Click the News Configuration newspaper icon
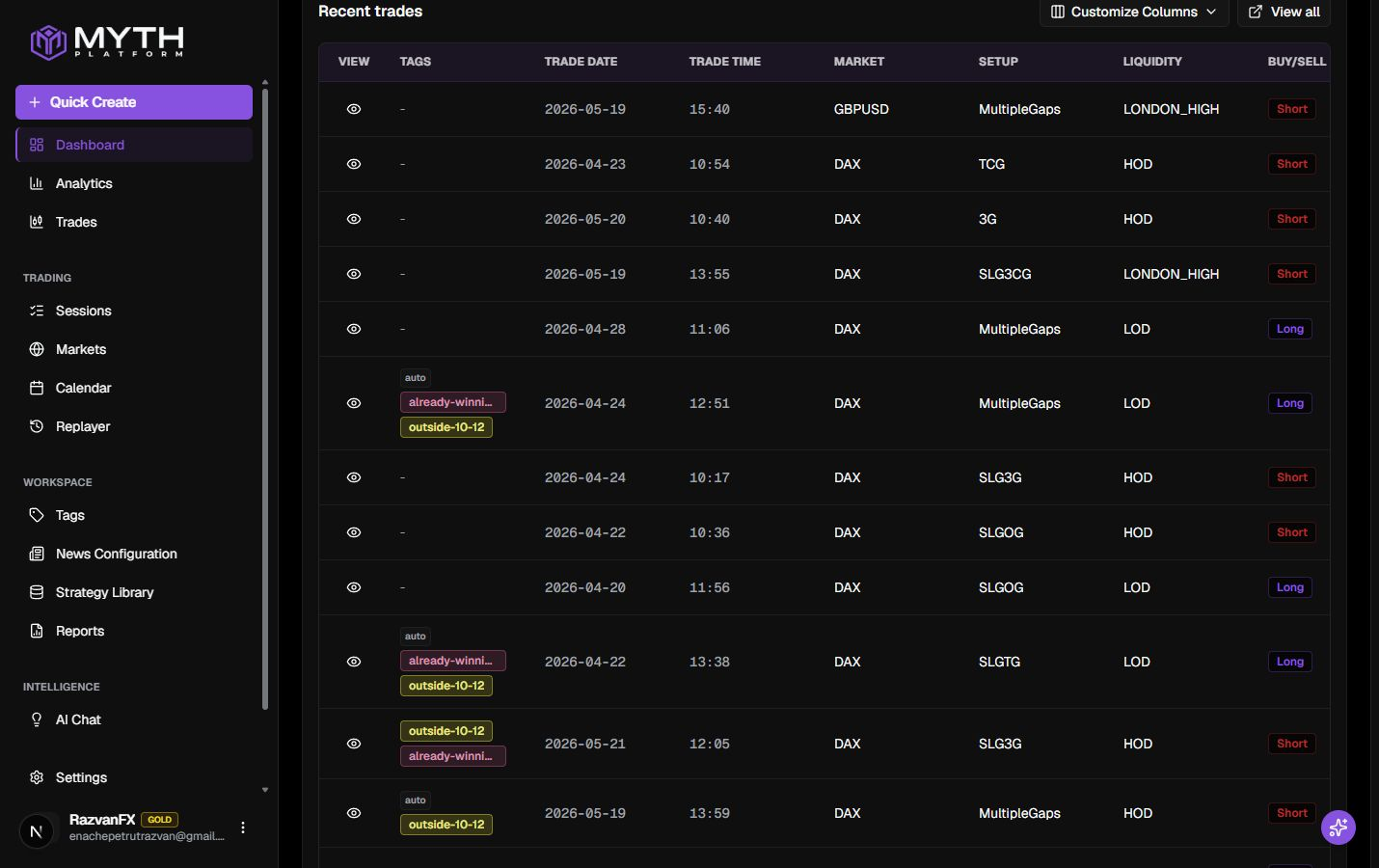The height and width of the screenshot is (868, 1379). tap(37, 554)
